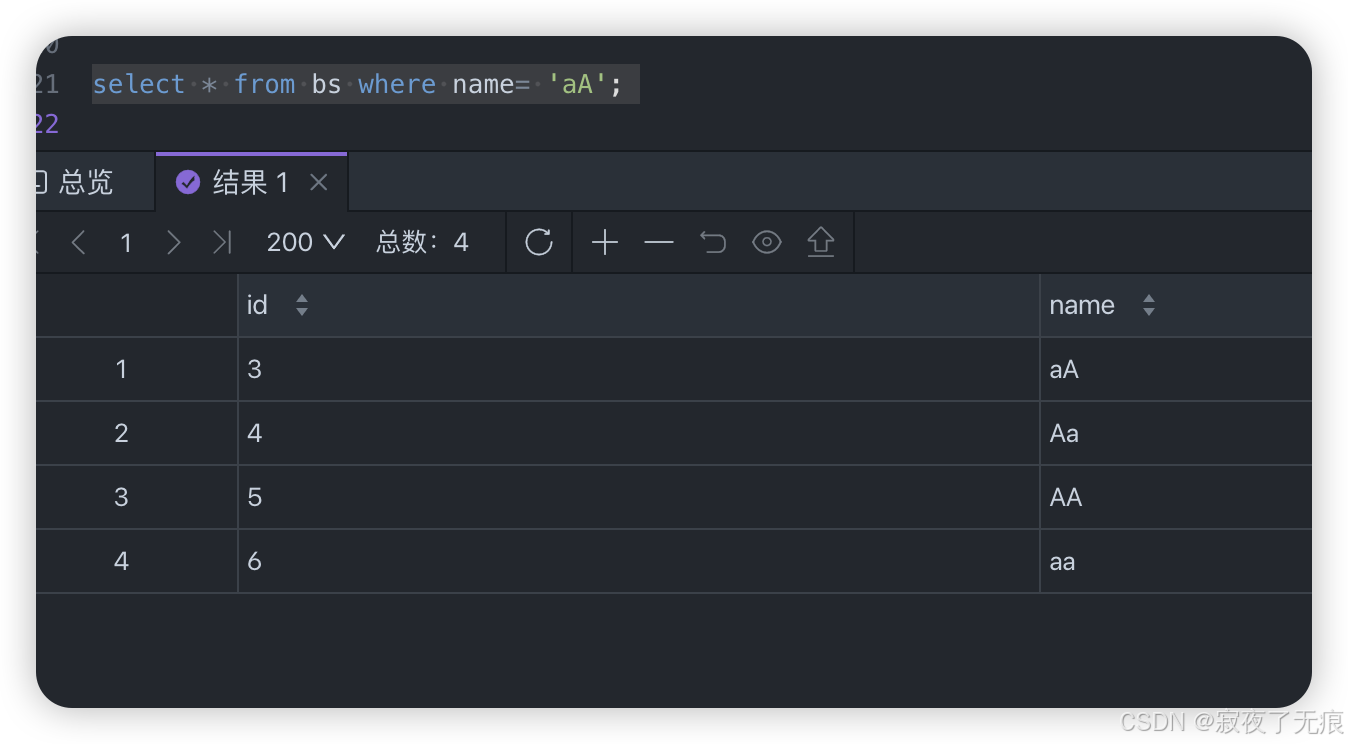Click the word select in the query

(139, 84)
